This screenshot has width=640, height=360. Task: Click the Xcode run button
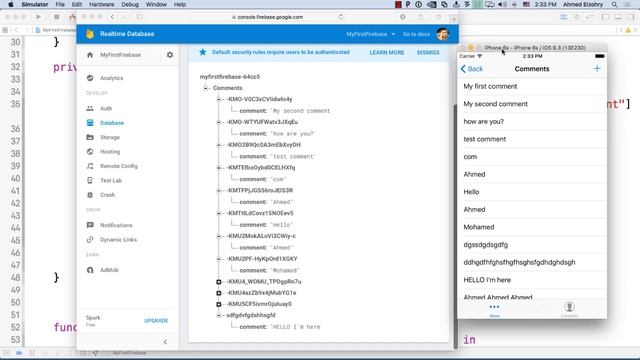pos(38,17)
